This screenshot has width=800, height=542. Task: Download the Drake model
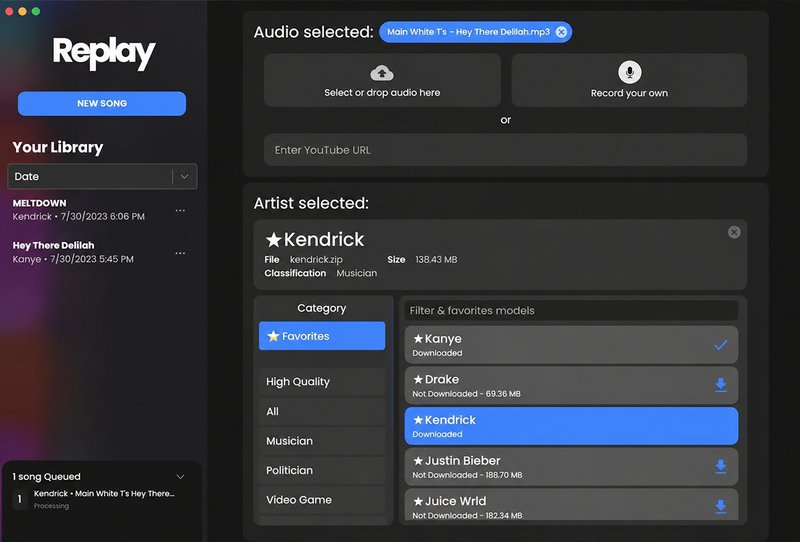pos(720,385)
